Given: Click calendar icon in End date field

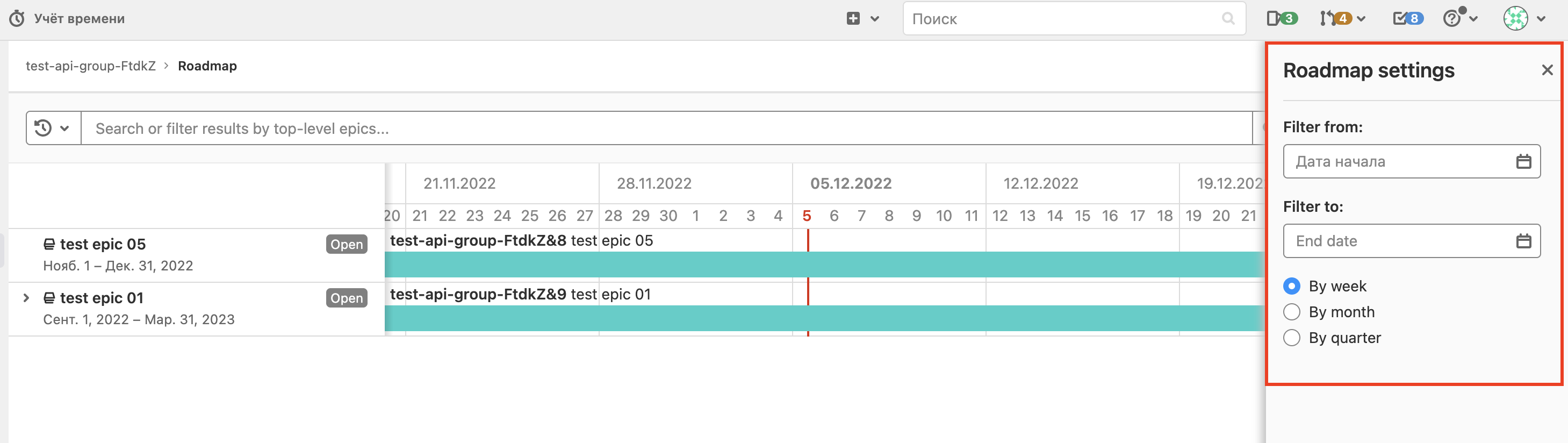Looking at the screenshot, I should point(1523,241).
